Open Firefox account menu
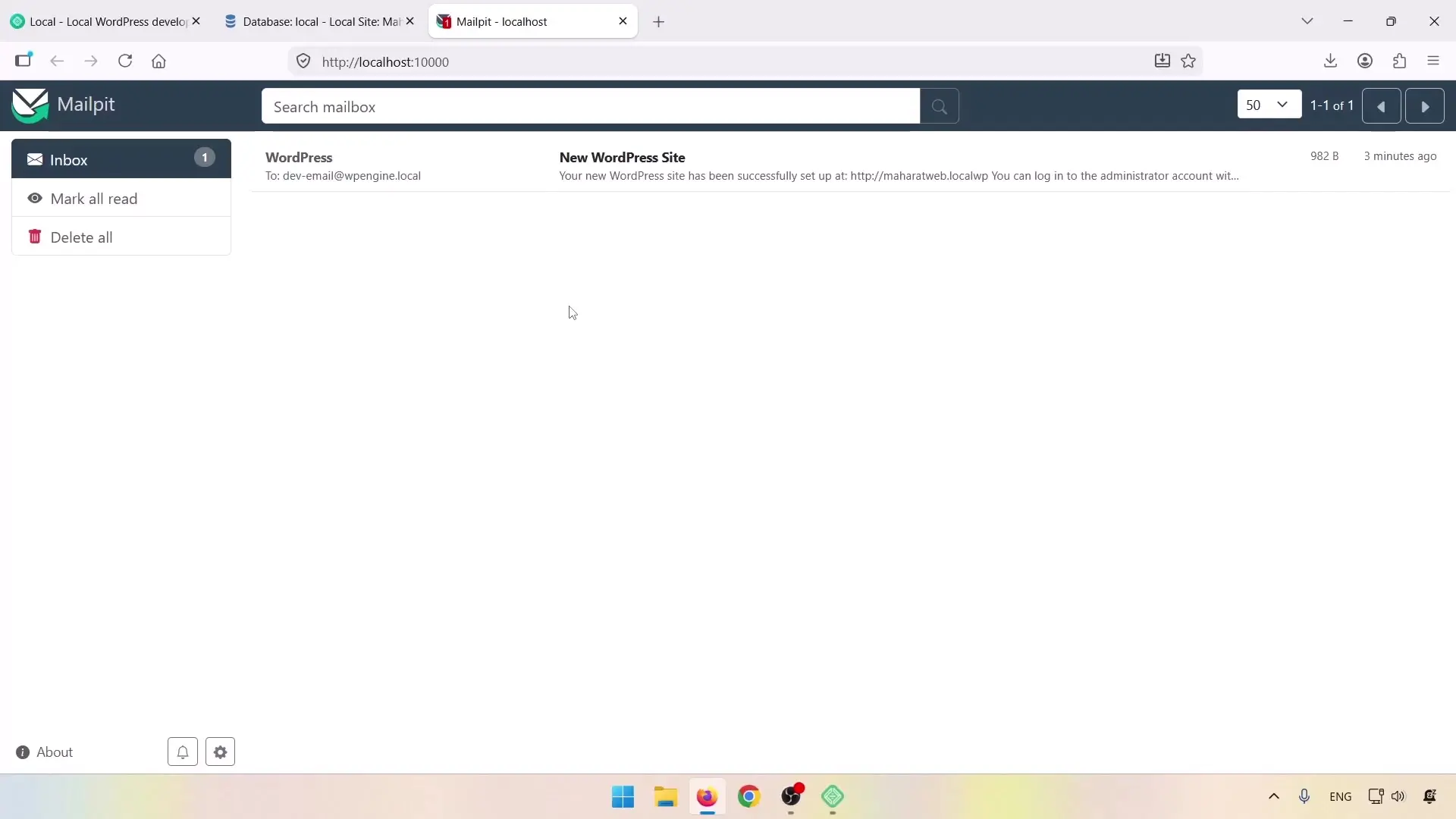Image resolution: width=1456 pixels, height=819 pixels. click(x=1365, y=61)
